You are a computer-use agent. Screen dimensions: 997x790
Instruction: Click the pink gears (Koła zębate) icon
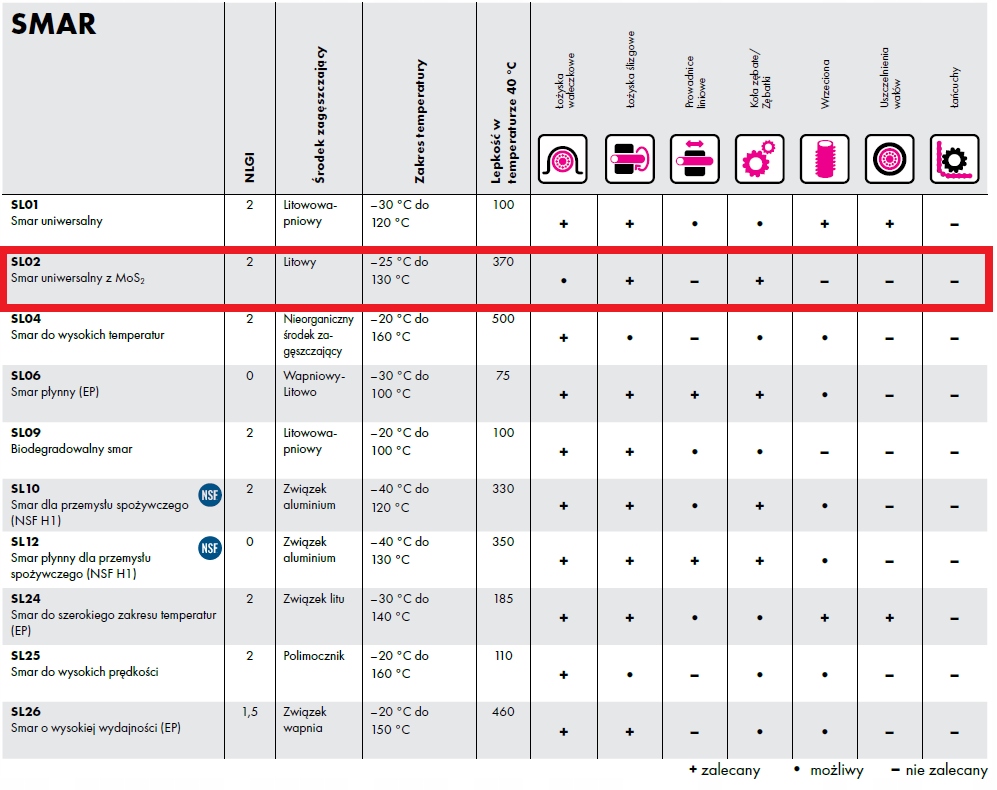[x=760, y=159]
